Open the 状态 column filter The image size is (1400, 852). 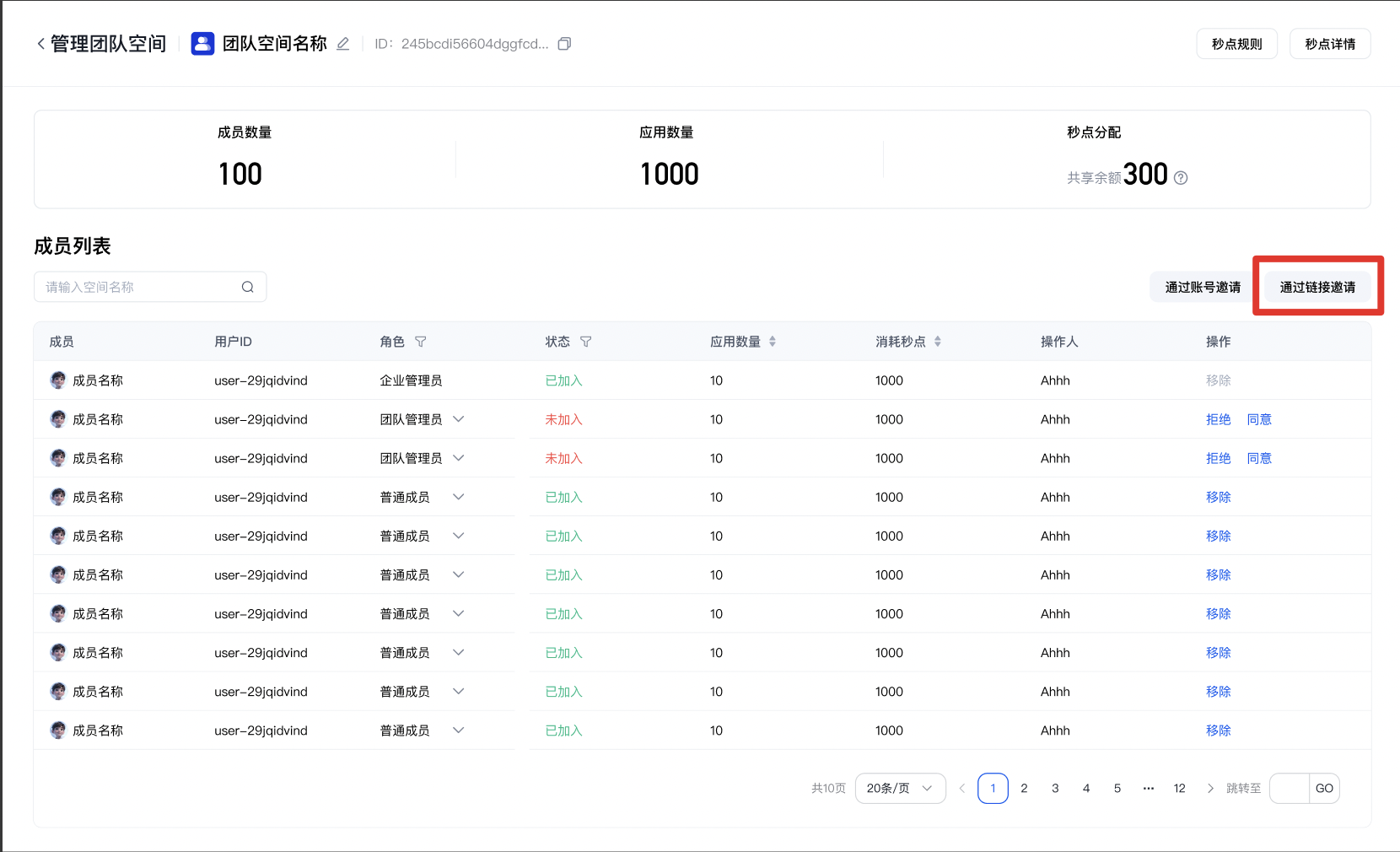(585, 342)
